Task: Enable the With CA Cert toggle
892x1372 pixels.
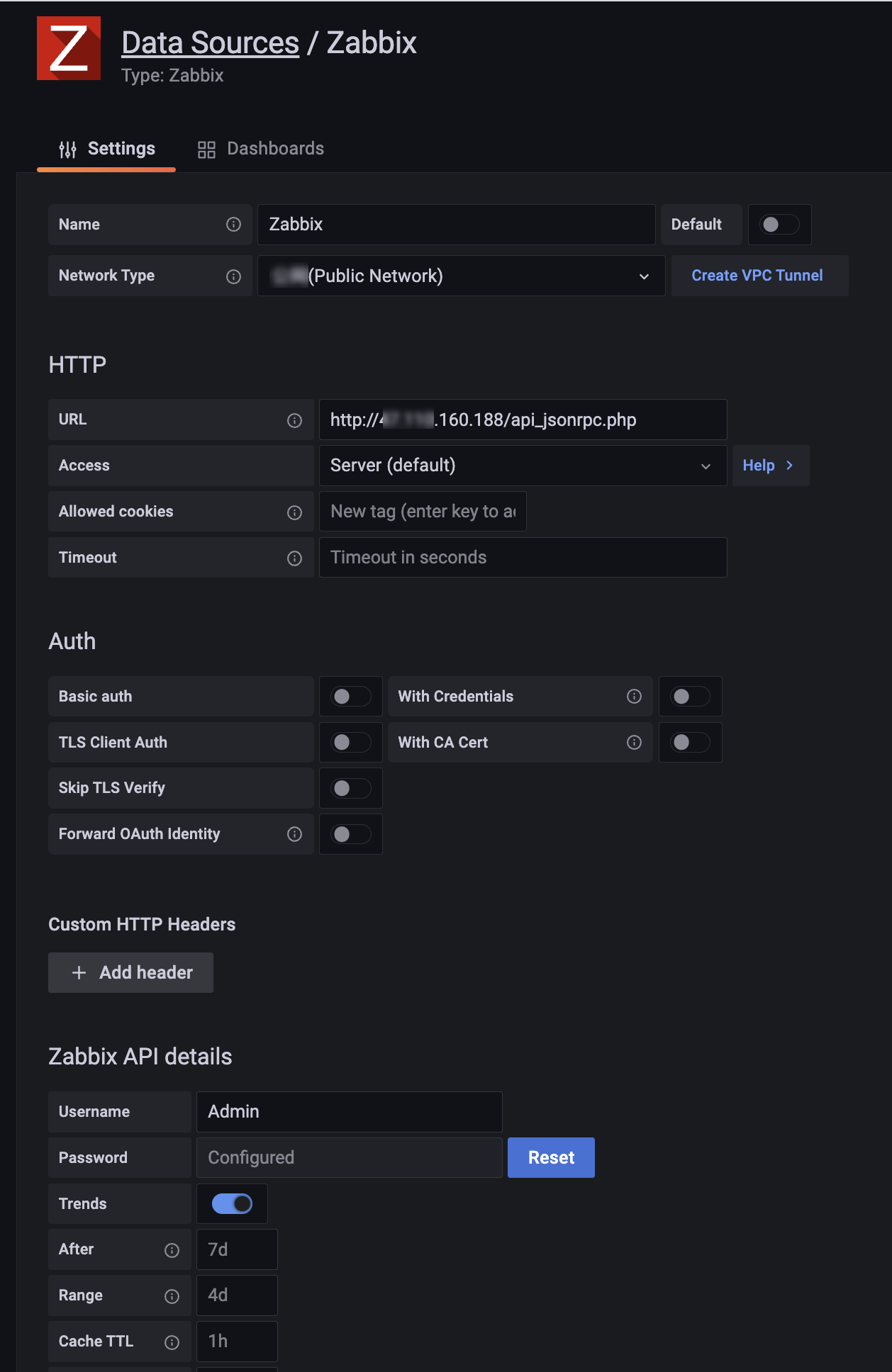Action: [x=691, y=742]
